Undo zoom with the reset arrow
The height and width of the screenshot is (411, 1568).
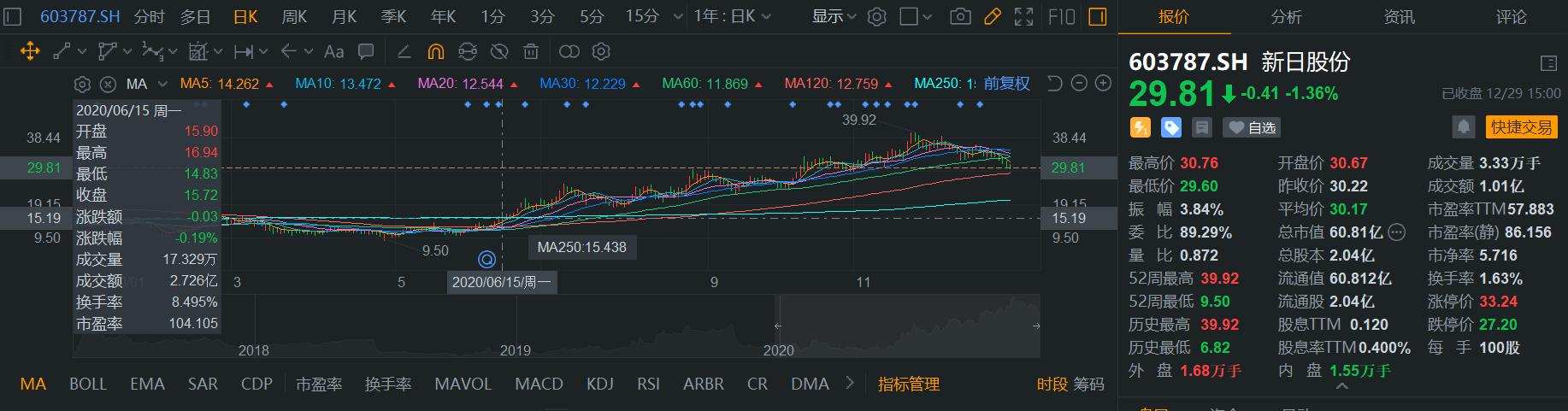click(x=1055, y=84)
